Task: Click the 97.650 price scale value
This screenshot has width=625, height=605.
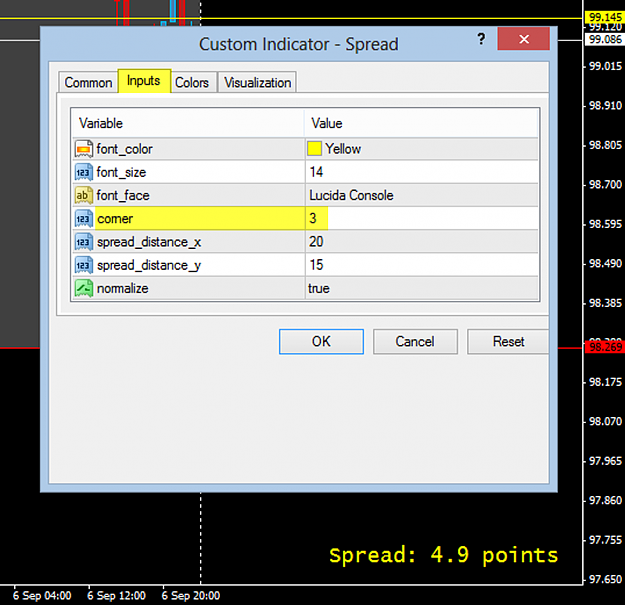Action: click(x=605, y=579)
